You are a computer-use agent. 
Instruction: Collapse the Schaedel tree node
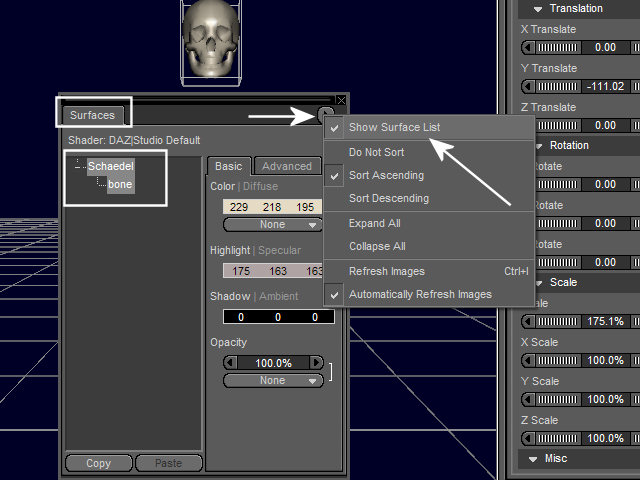click(78, 167)
